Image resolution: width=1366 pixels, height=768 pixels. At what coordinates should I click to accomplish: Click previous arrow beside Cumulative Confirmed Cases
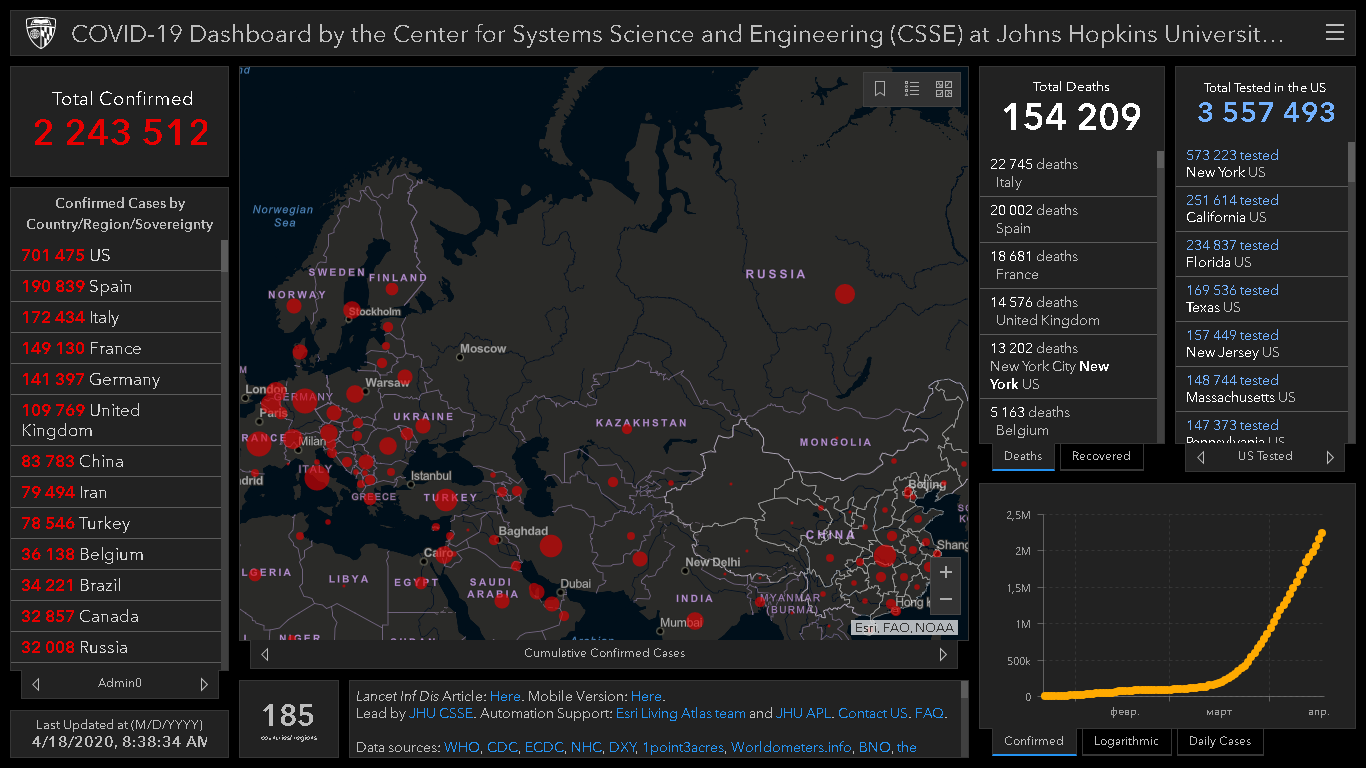click(265, 654)
